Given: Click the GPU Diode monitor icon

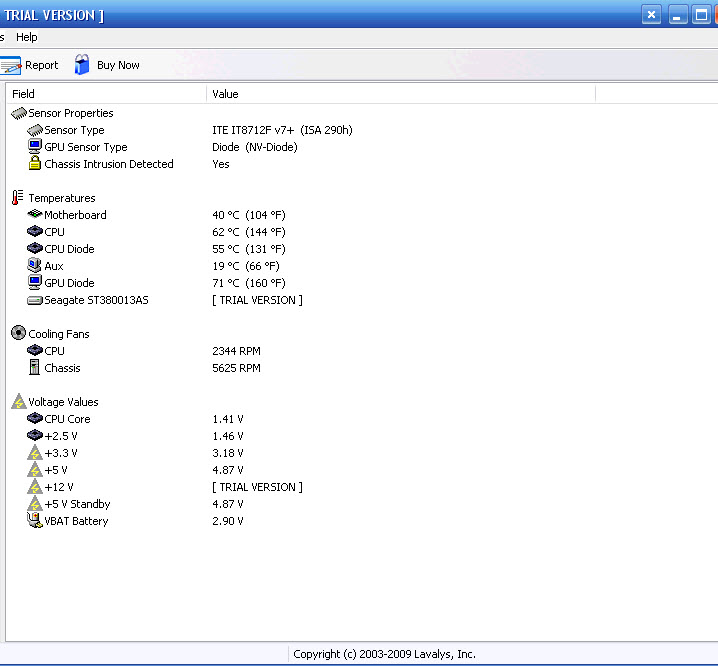Looking at the screenshot, I should coord(35,283).
